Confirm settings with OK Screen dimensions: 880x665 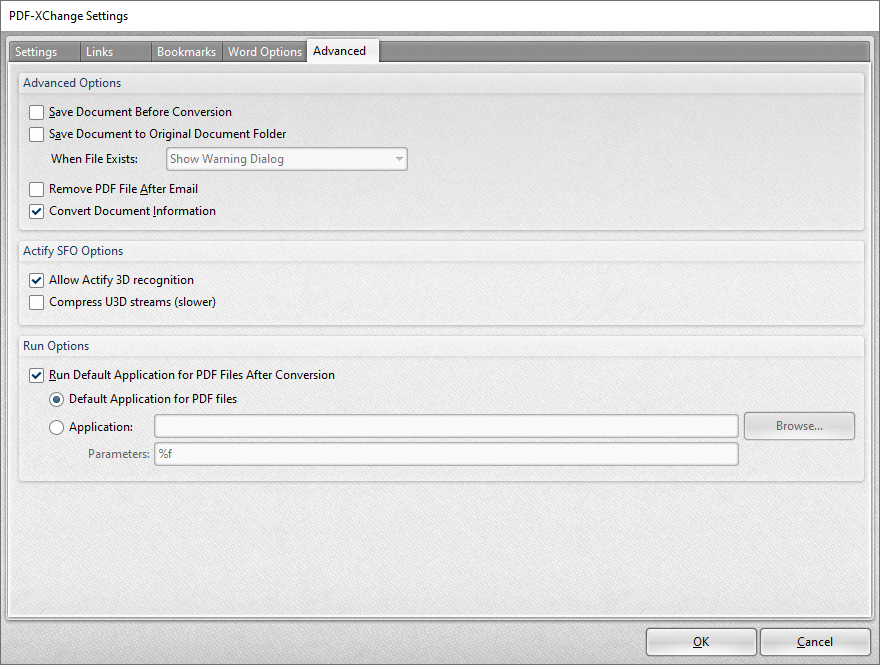pos(701,642)
